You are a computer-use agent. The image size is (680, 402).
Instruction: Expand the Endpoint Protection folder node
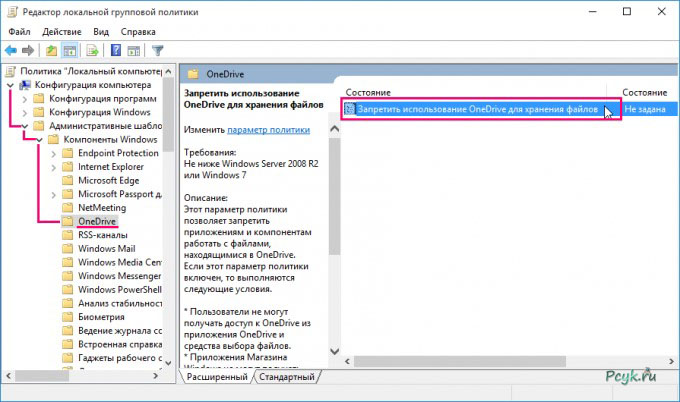[x=53, y=153]
